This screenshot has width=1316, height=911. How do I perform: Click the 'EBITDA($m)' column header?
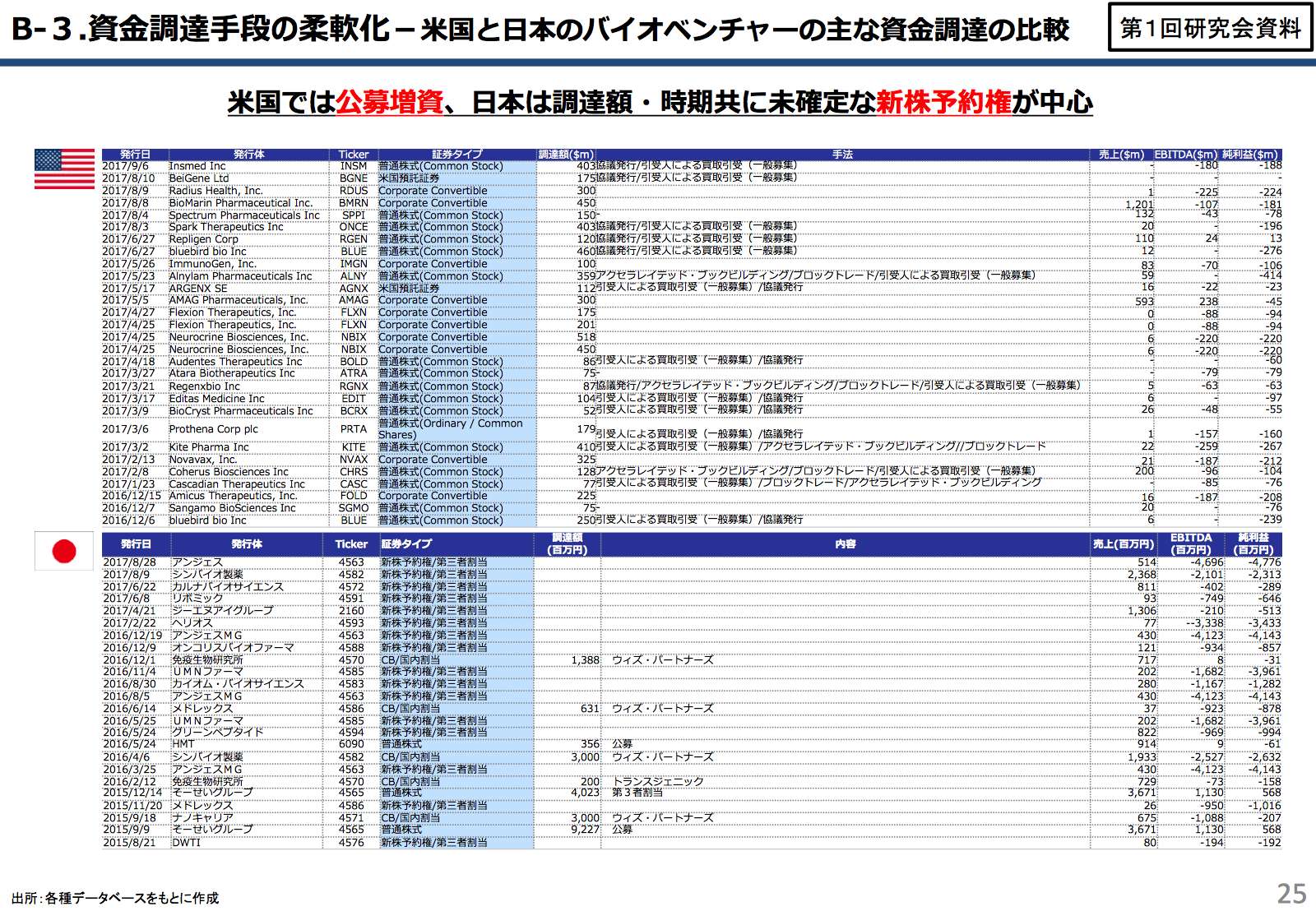click(1186, 155)
